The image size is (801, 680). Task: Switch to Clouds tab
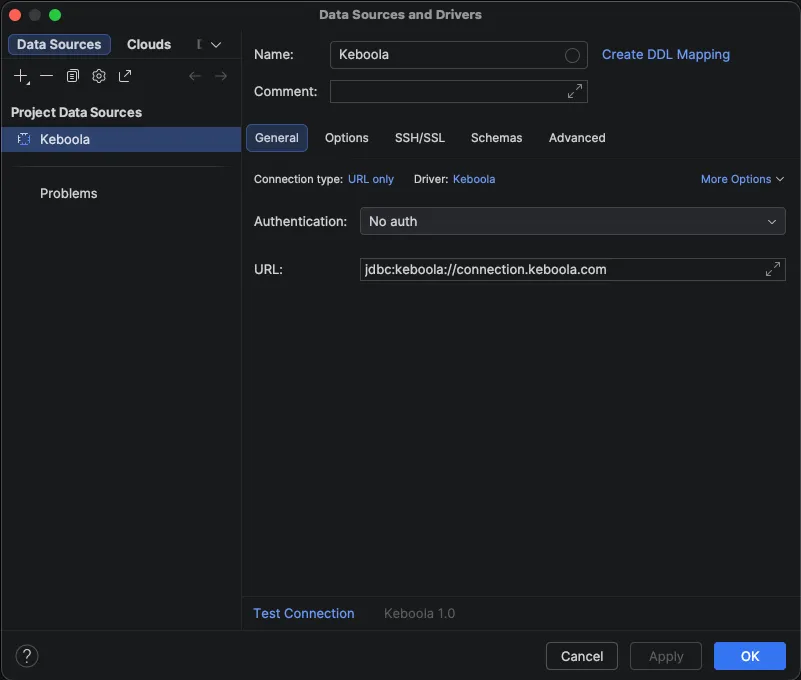tap(149, 44)
